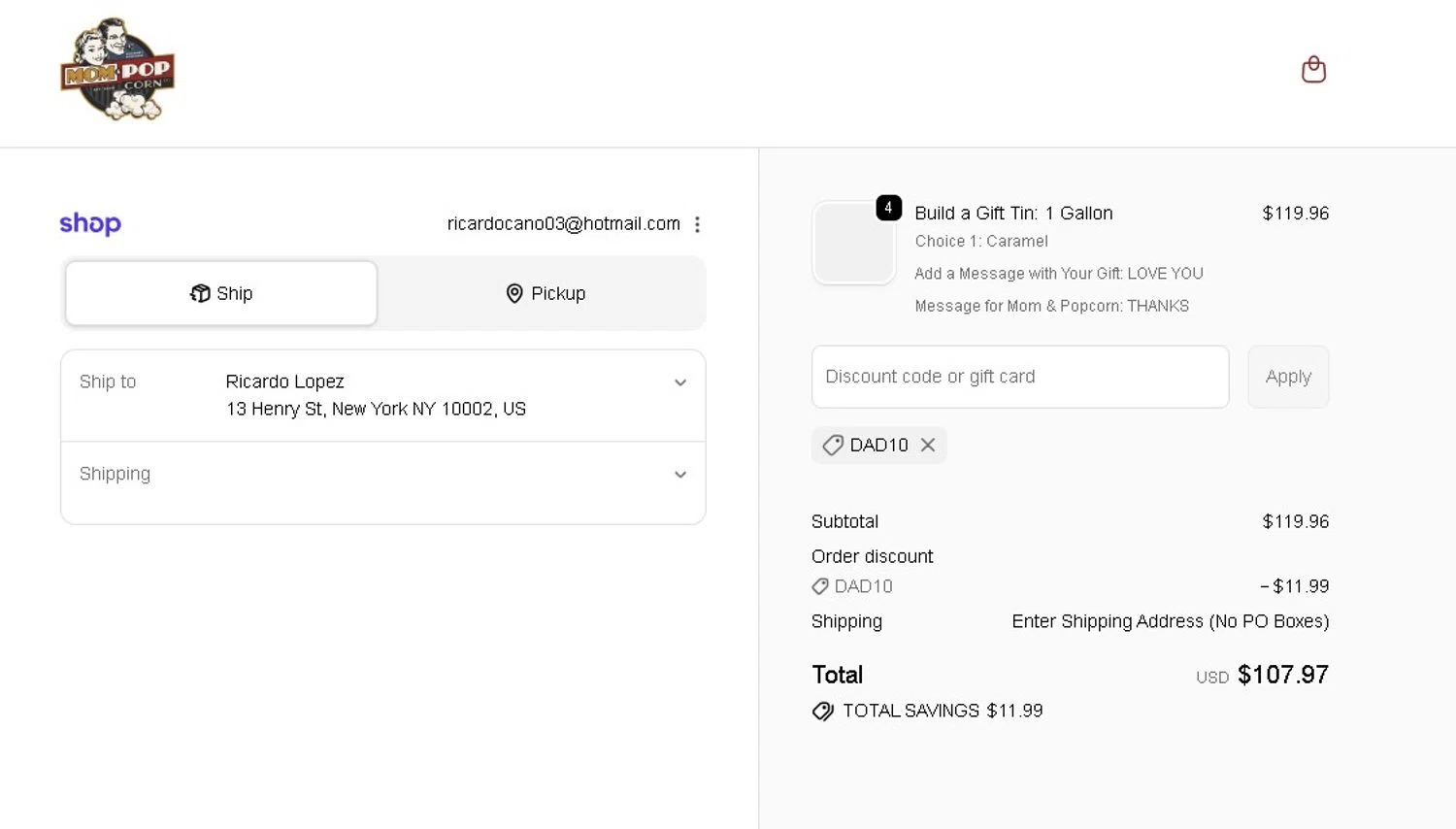Focus the Discount code or gift card field

point(1020,377)
